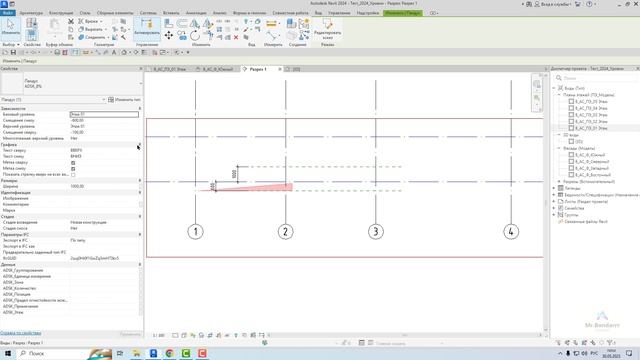This screenshot has height=360, width=640.
Task: Toggle the 'Метка сверху' checkbox
Action: click(73, 163)
